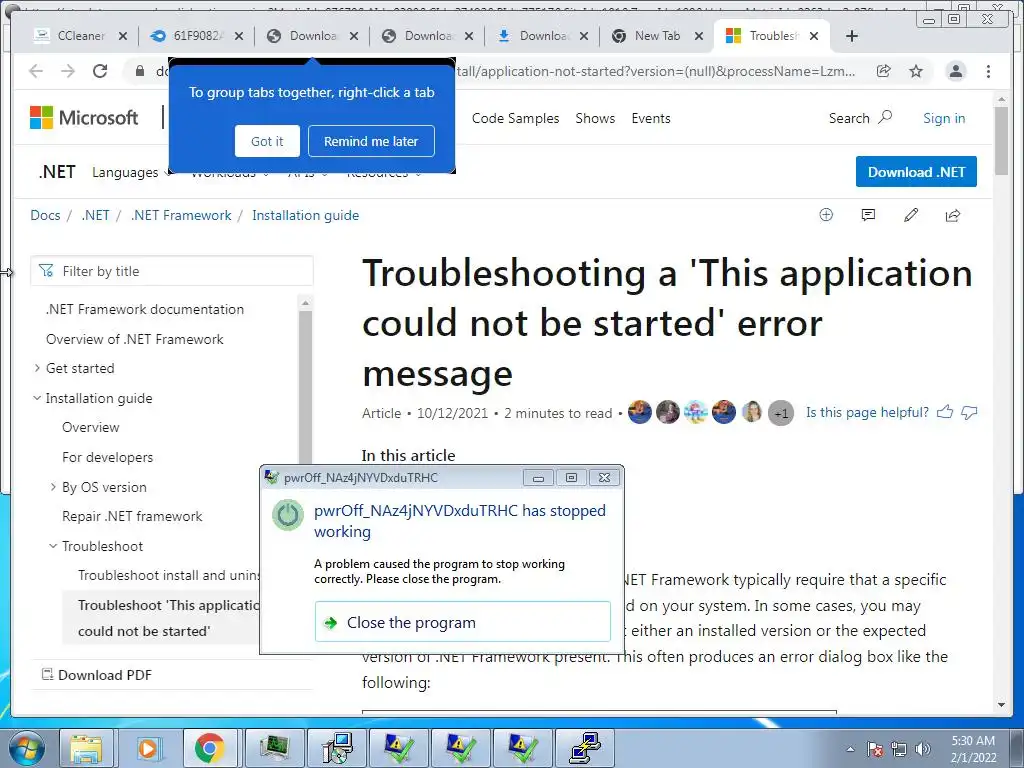This screenshot has width=1024, height=768.
Task: Click the Download .NET button
Action: point(916,172)
